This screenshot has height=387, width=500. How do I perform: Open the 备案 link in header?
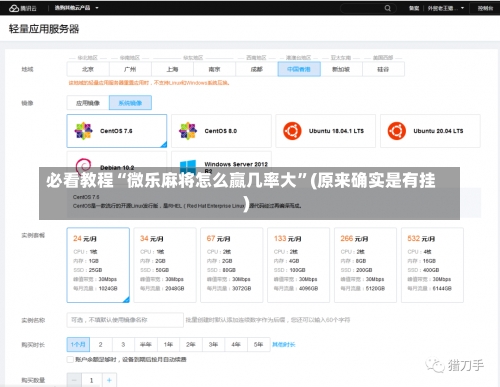414,8
